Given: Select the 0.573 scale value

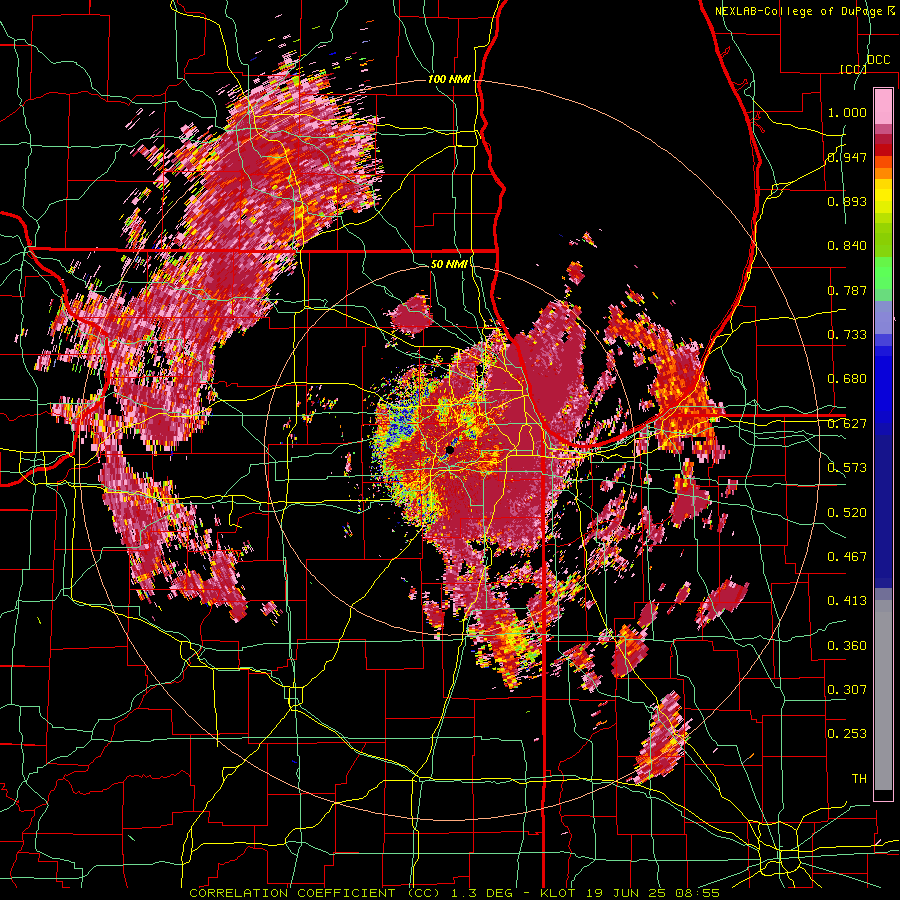Looking at the screenshot, I should 847,468.
